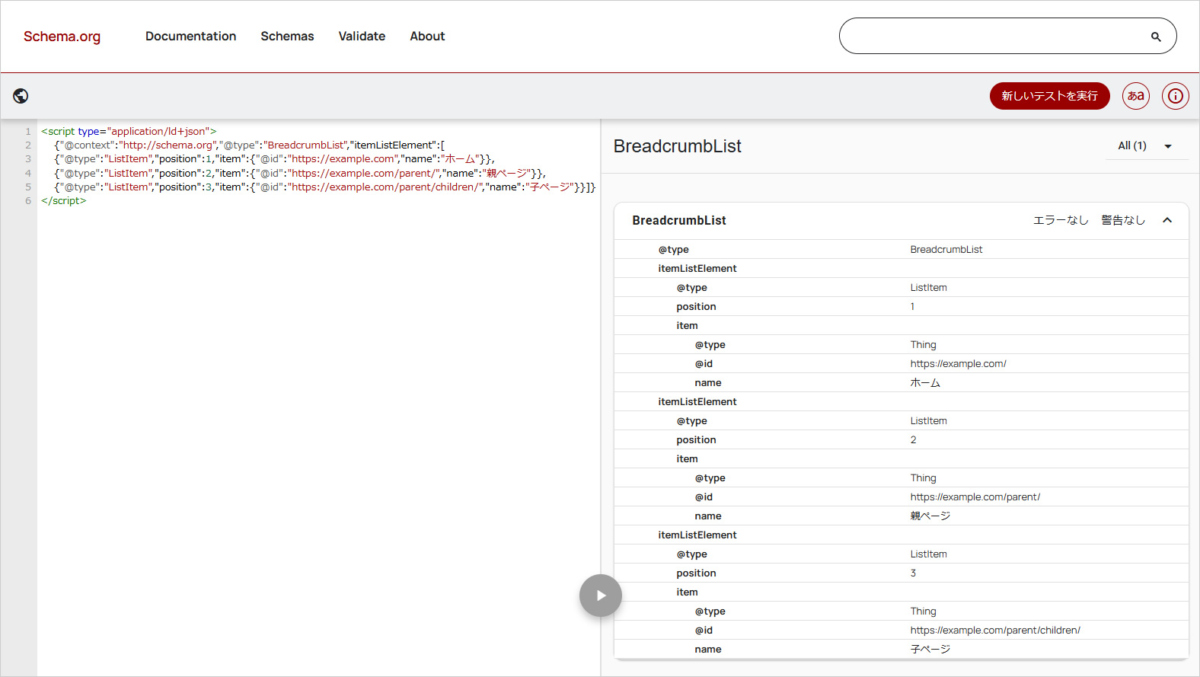Click the info circle icon
Screen dimensions: 1200x677
[1176, 96]
